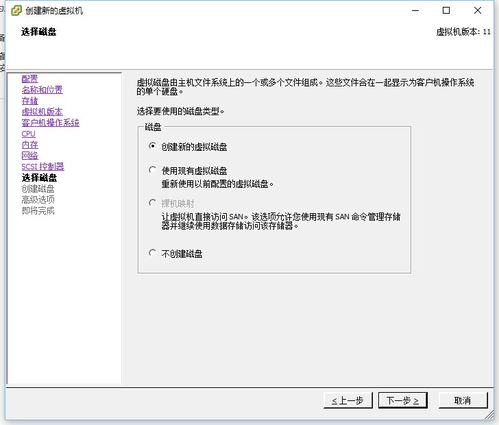Select 创建新的虚拟磁盘 radio button
Viewport: 499px width, 425px height.
(152, 146)
